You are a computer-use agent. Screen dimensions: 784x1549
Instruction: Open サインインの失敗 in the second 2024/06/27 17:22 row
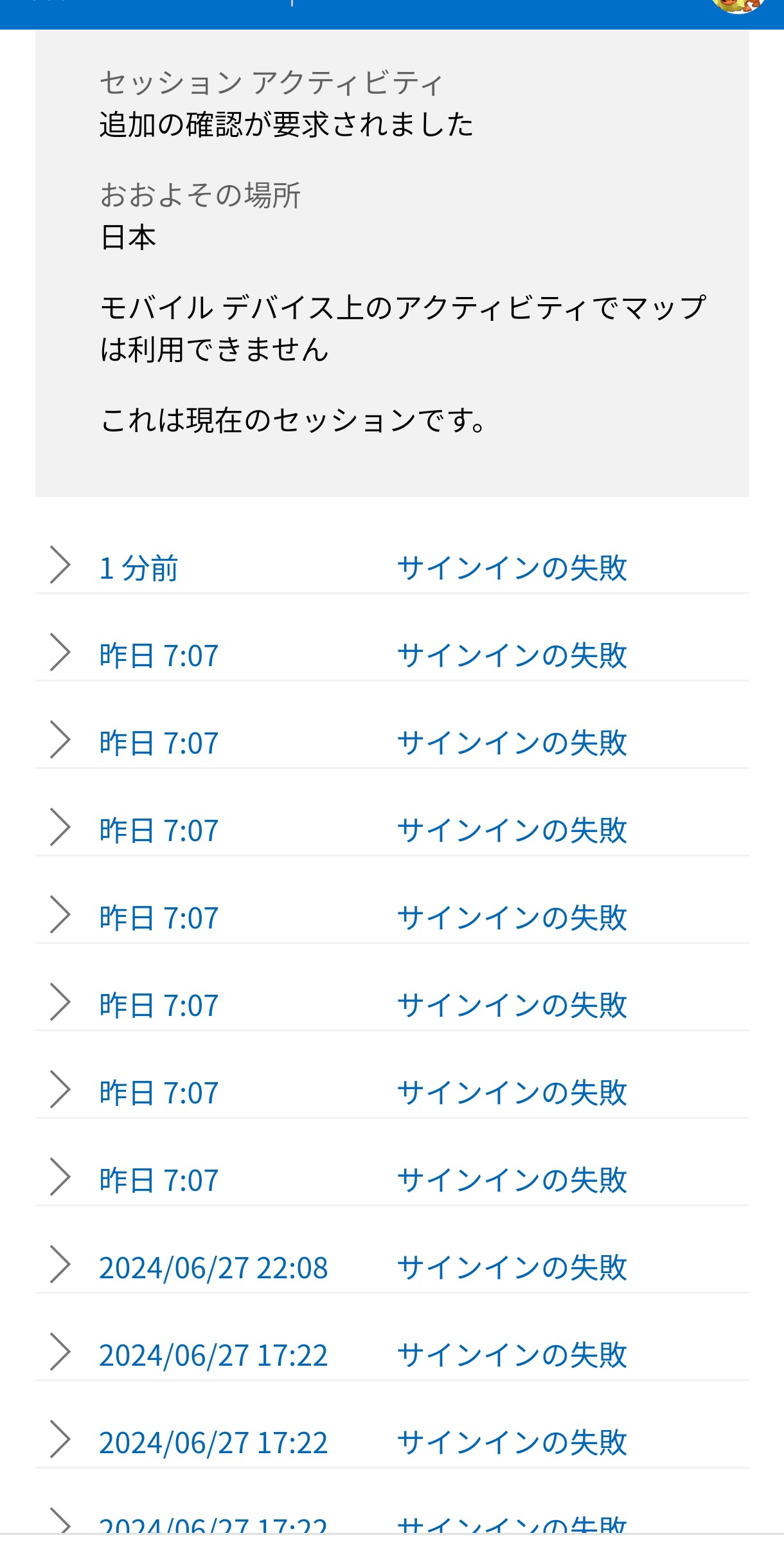tap(512, 1443)
